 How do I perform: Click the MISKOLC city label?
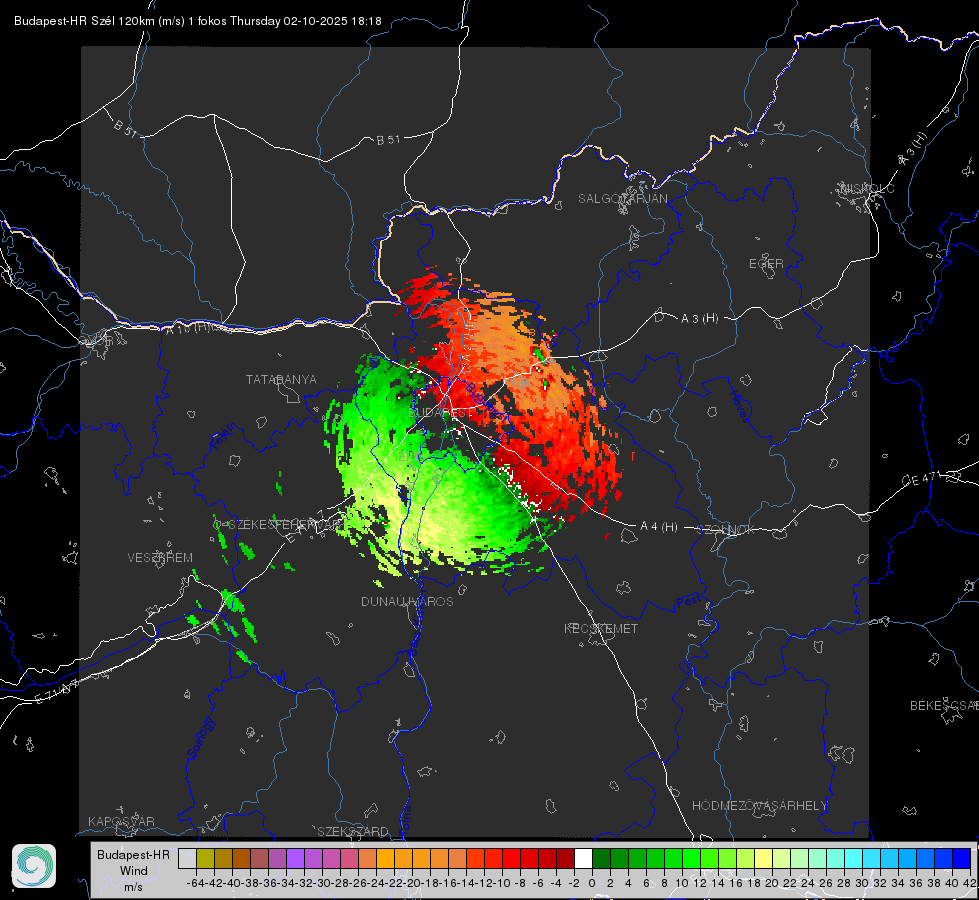(867, 189)
